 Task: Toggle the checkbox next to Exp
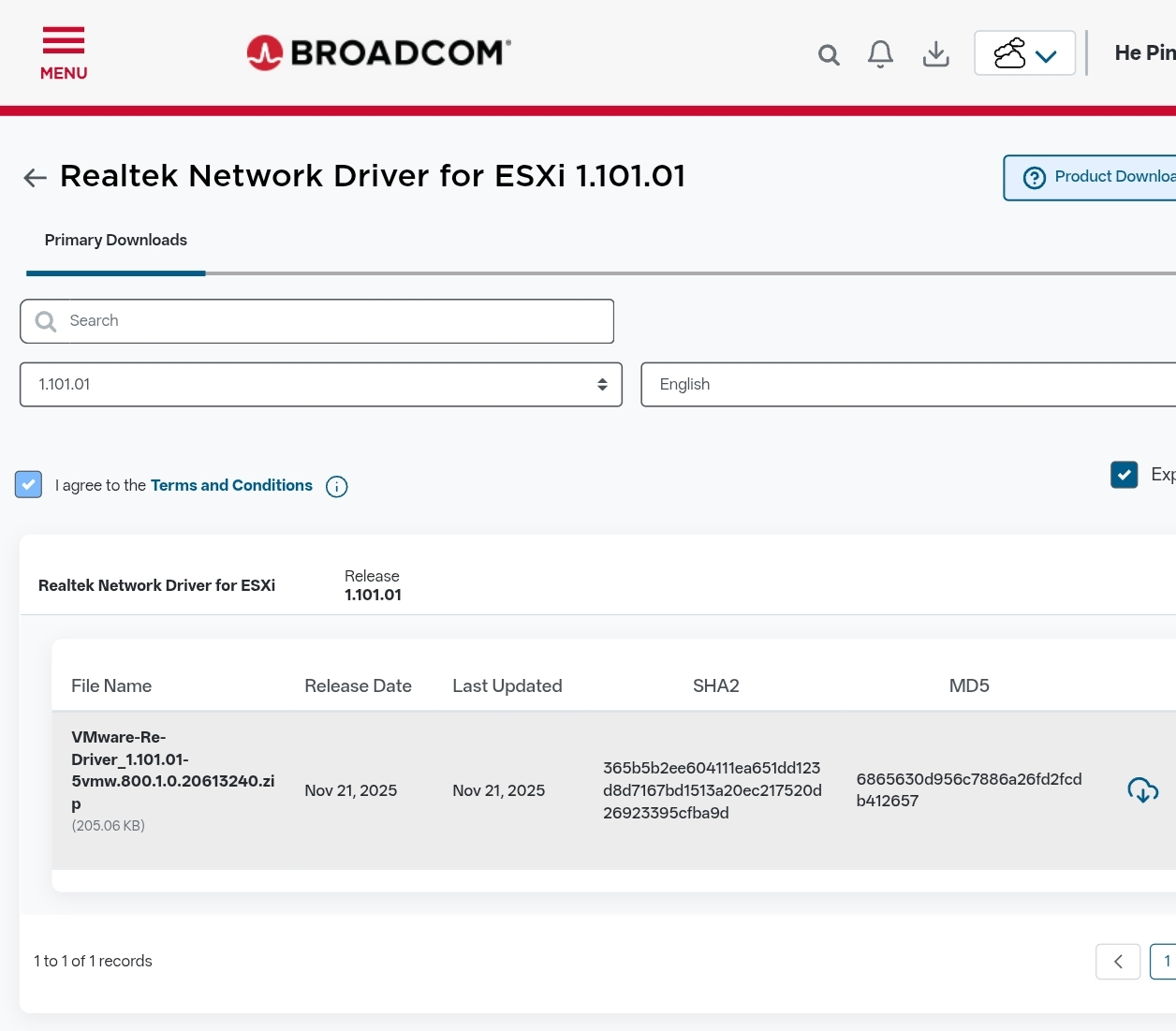click(1124, 475)
